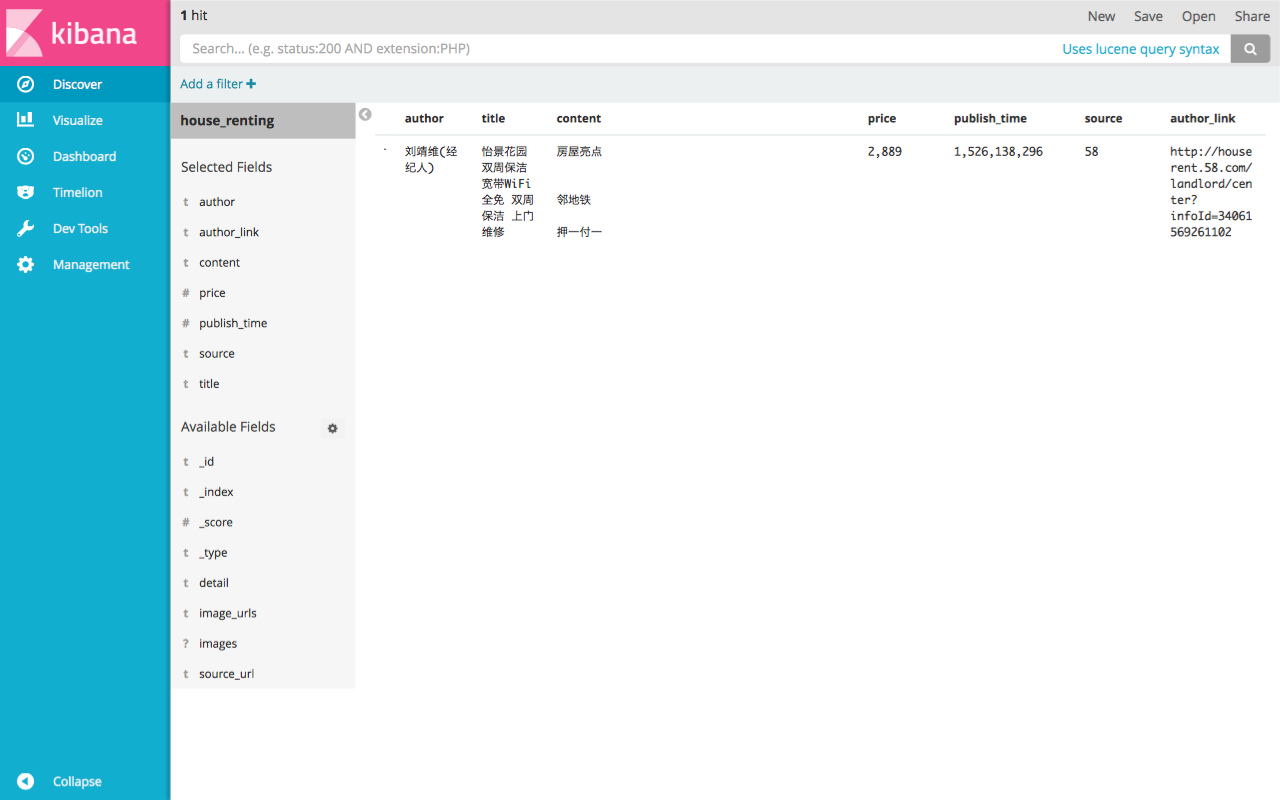Click the price column header
Image resolution: width=1280 pixels, height=800 pixels.
pos(882,118)
